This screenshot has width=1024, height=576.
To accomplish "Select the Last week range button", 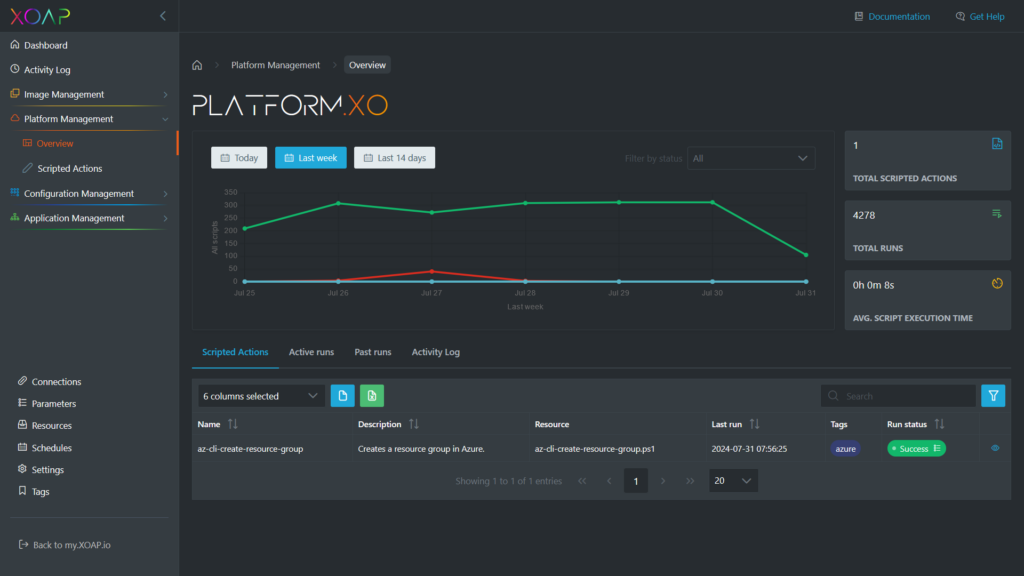I will (x=311, y=158).
